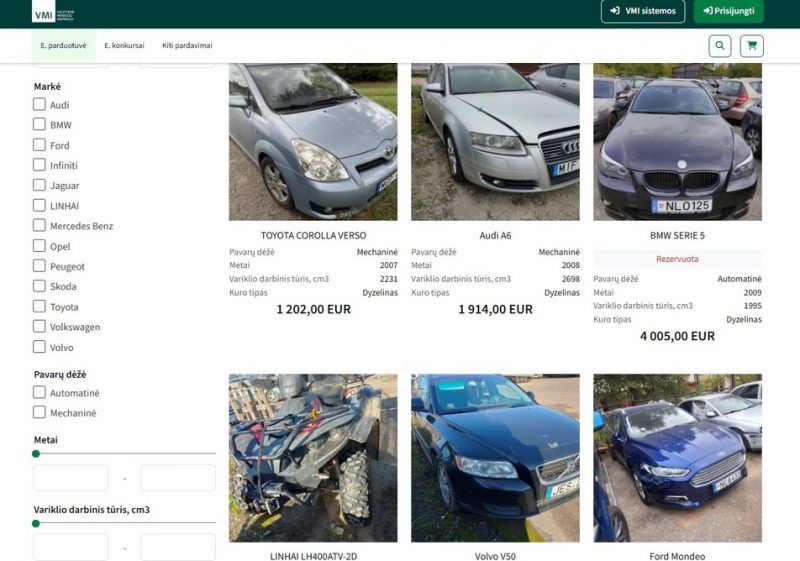Screen dimensions: 800x561
Task: Enable the Toyota checkbox
Action: tap(40, 307)
